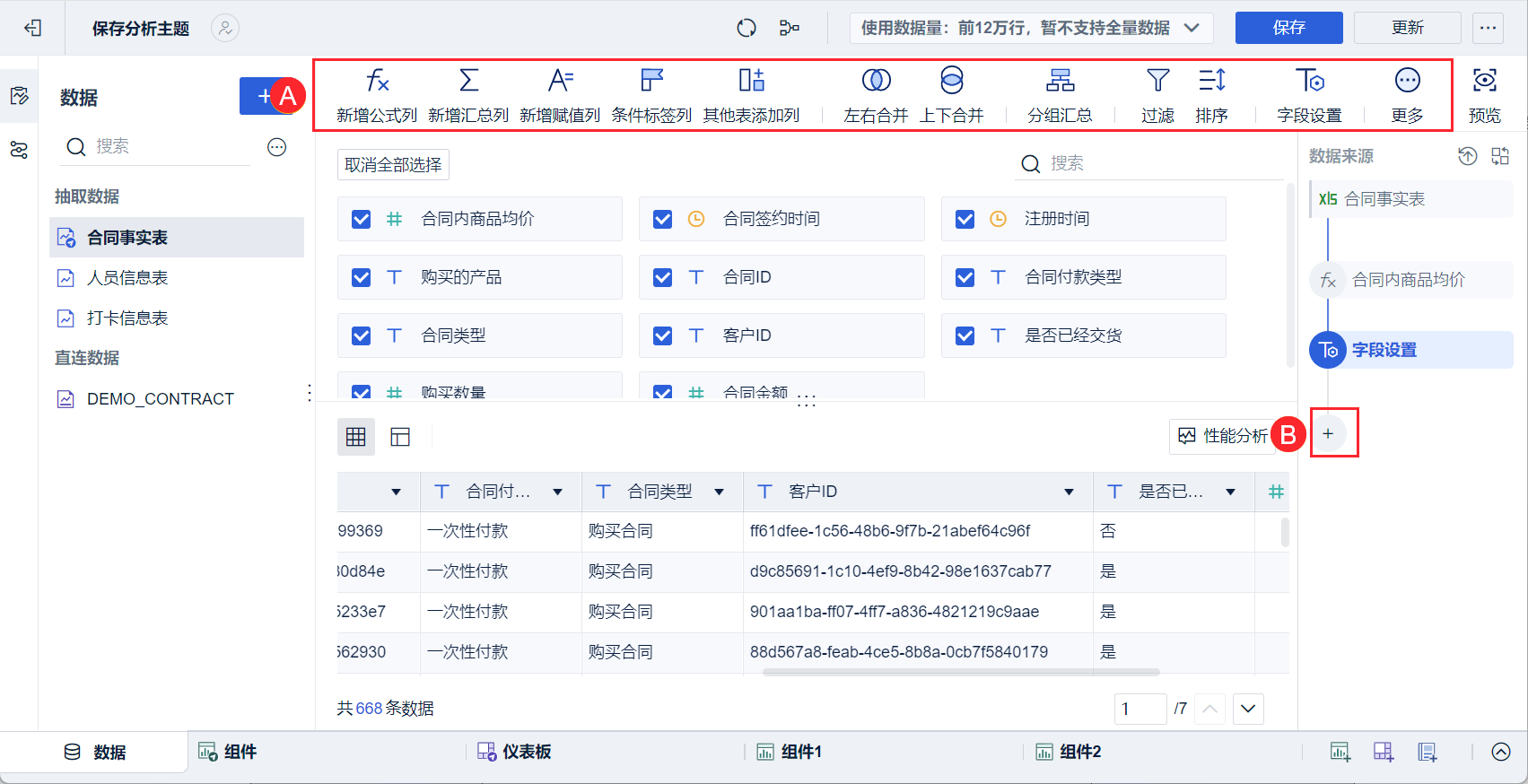The height and width of the screenshot is (784, 1528).
Task: Open the 是否已... column dropdown arrow
Action: (x=1230, y=492)
